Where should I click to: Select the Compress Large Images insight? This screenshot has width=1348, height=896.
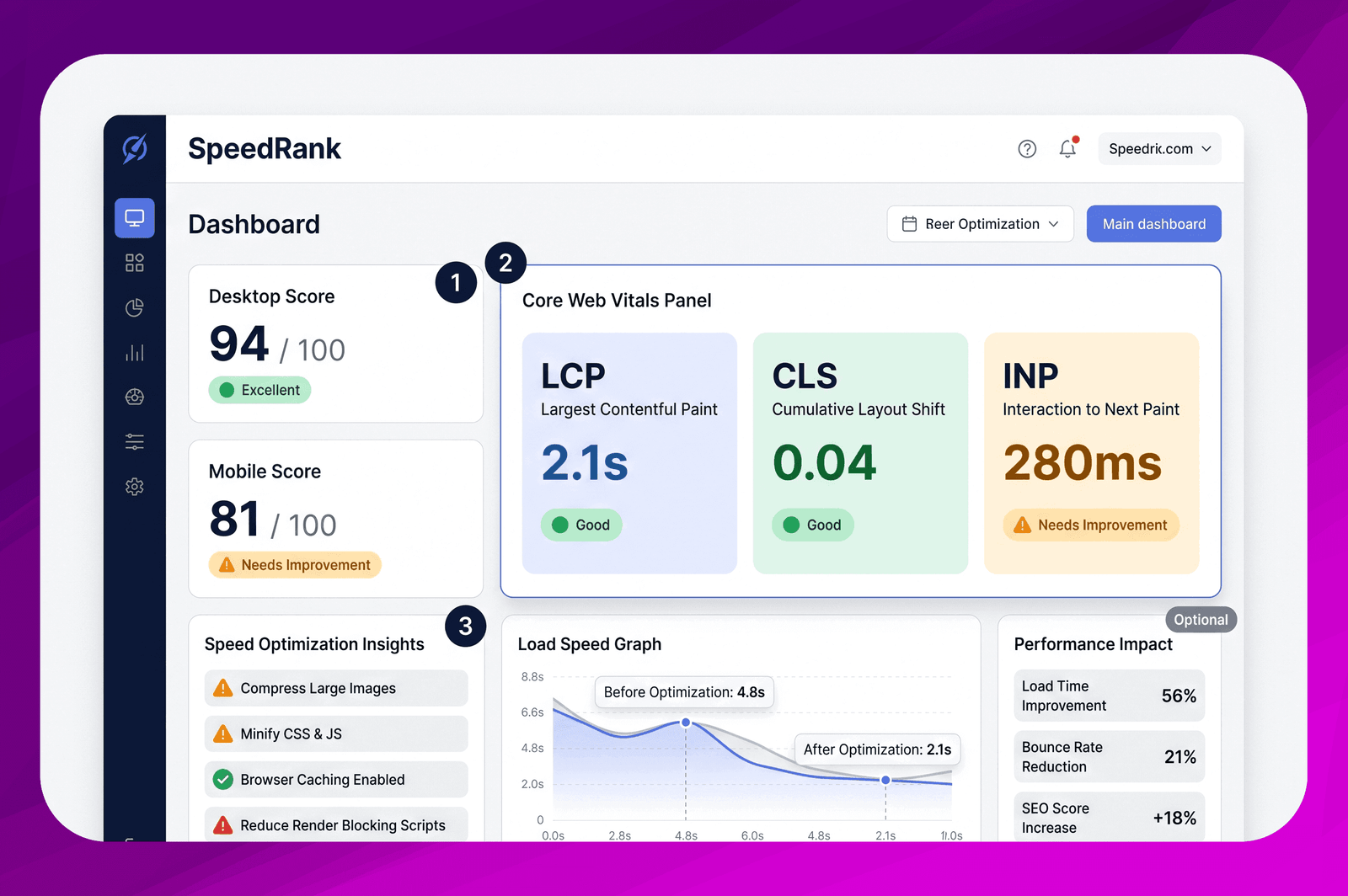tap(336, 688)
